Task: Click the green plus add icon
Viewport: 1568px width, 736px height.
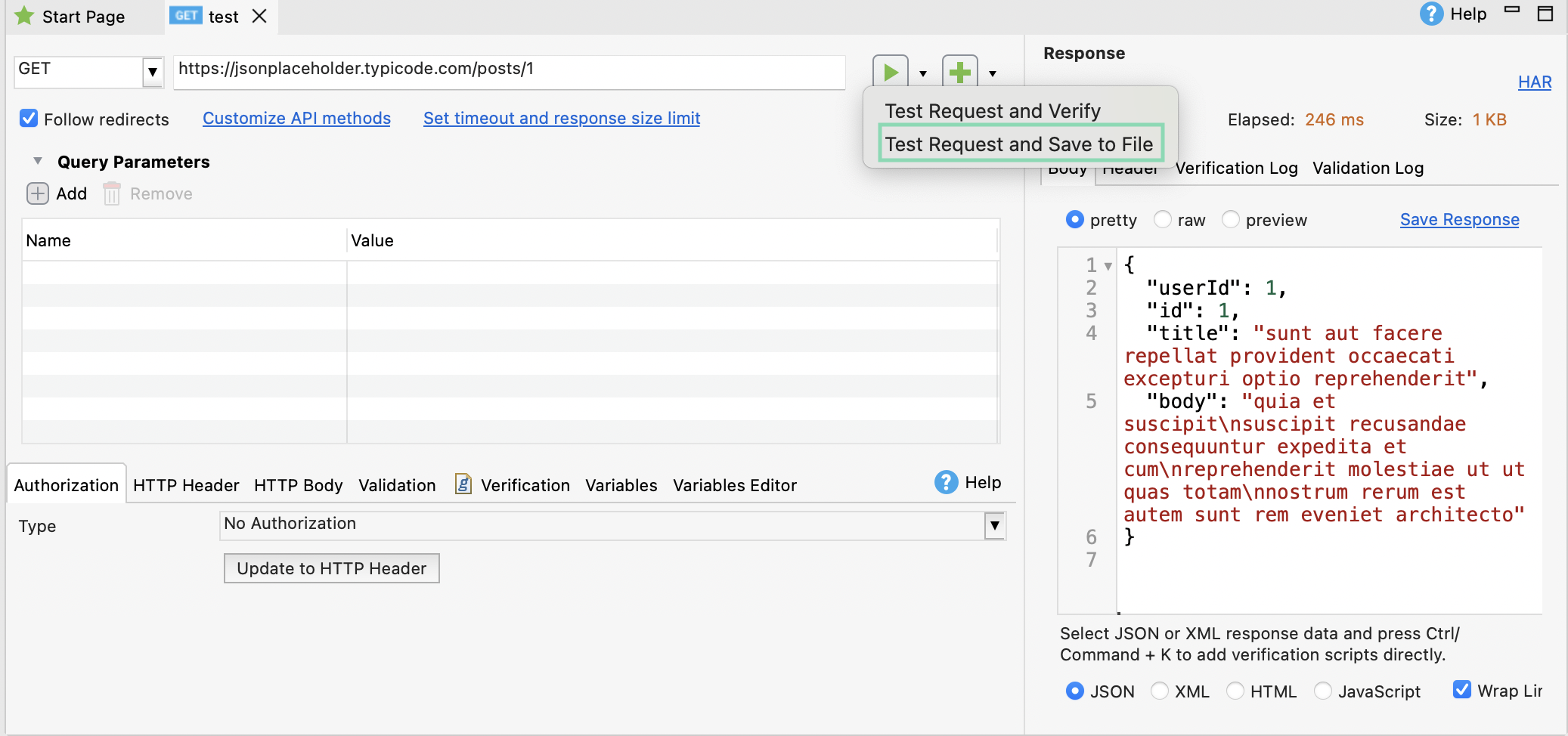Action: (960, 72)
